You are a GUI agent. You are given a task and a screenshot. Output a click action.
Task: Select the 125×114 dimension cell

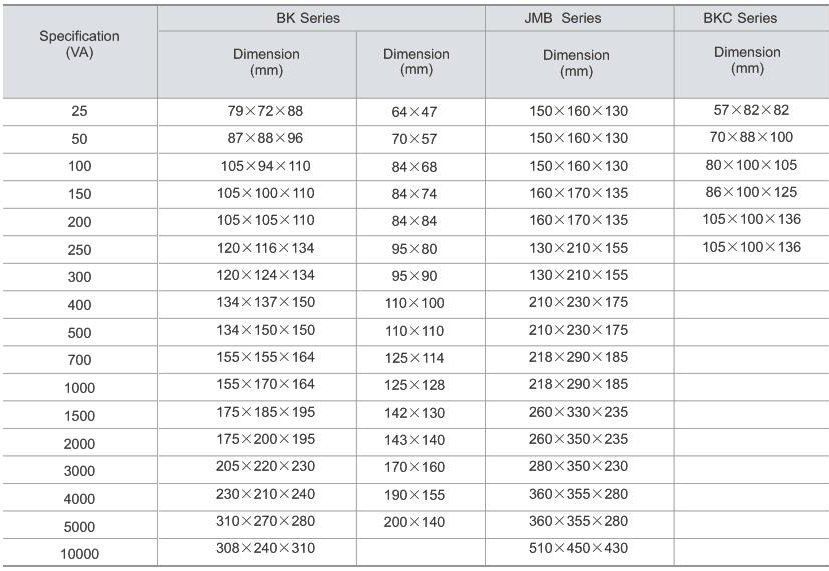pyautogui.click(x=416, y=357)
